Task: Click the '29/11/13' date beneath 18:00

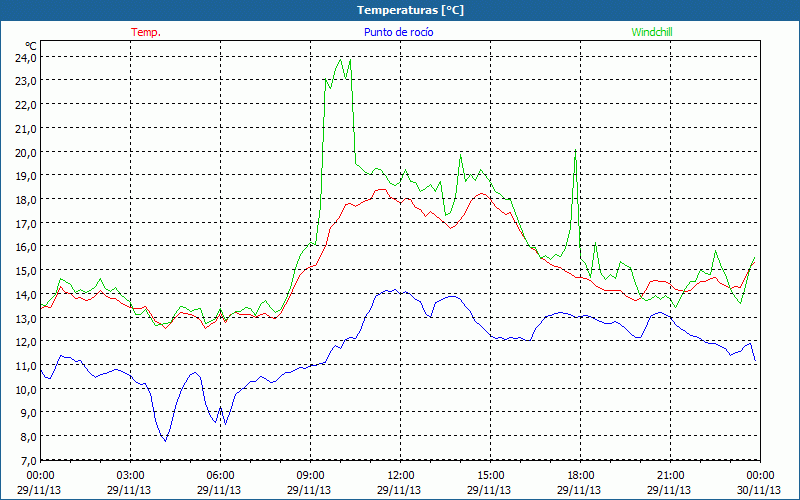Action: coord(579,490)
